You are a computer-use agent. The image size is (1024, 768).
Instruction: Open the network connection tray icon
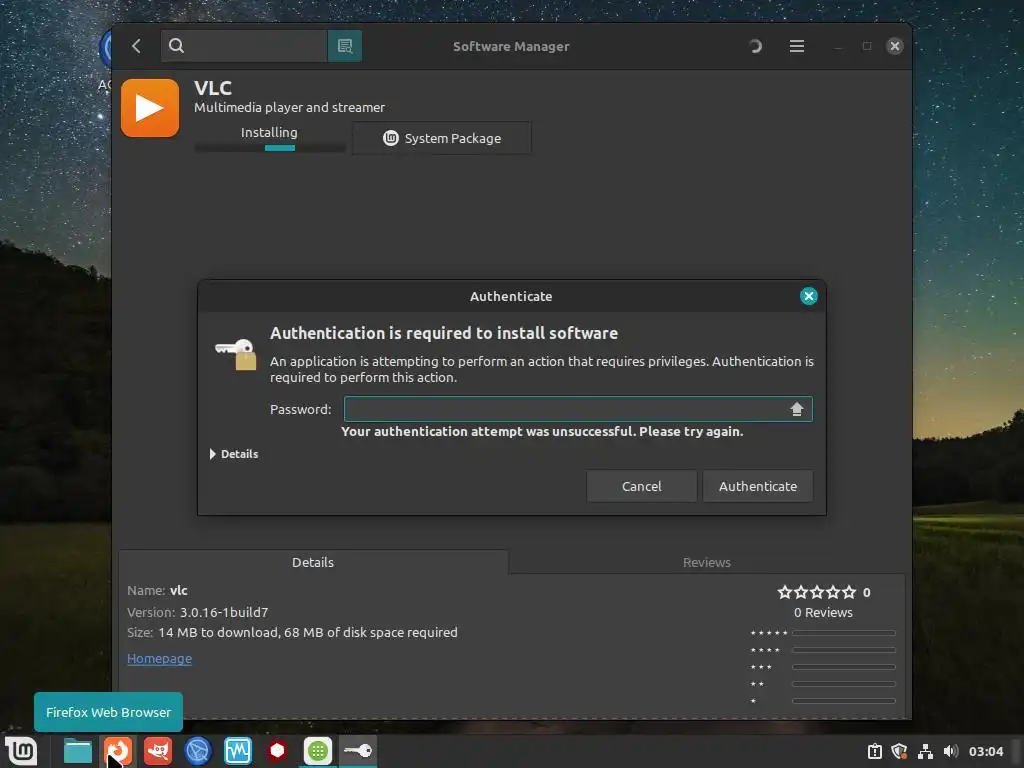[925, 751]
